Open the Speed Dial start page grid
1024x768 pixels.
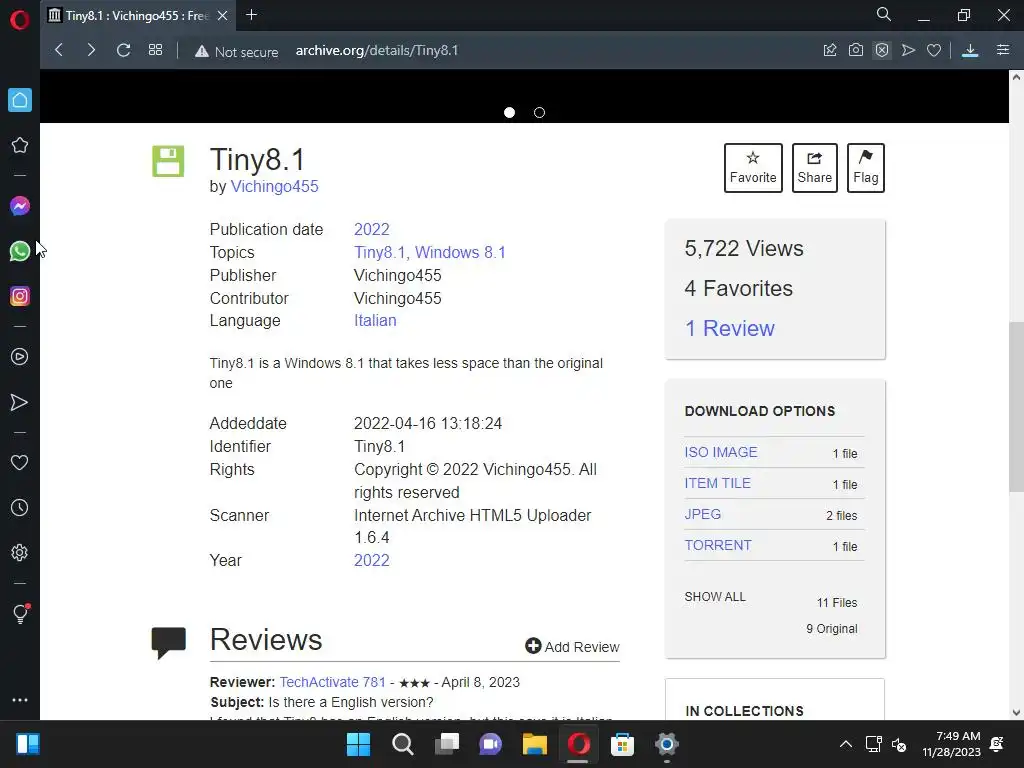click(155, 50)
